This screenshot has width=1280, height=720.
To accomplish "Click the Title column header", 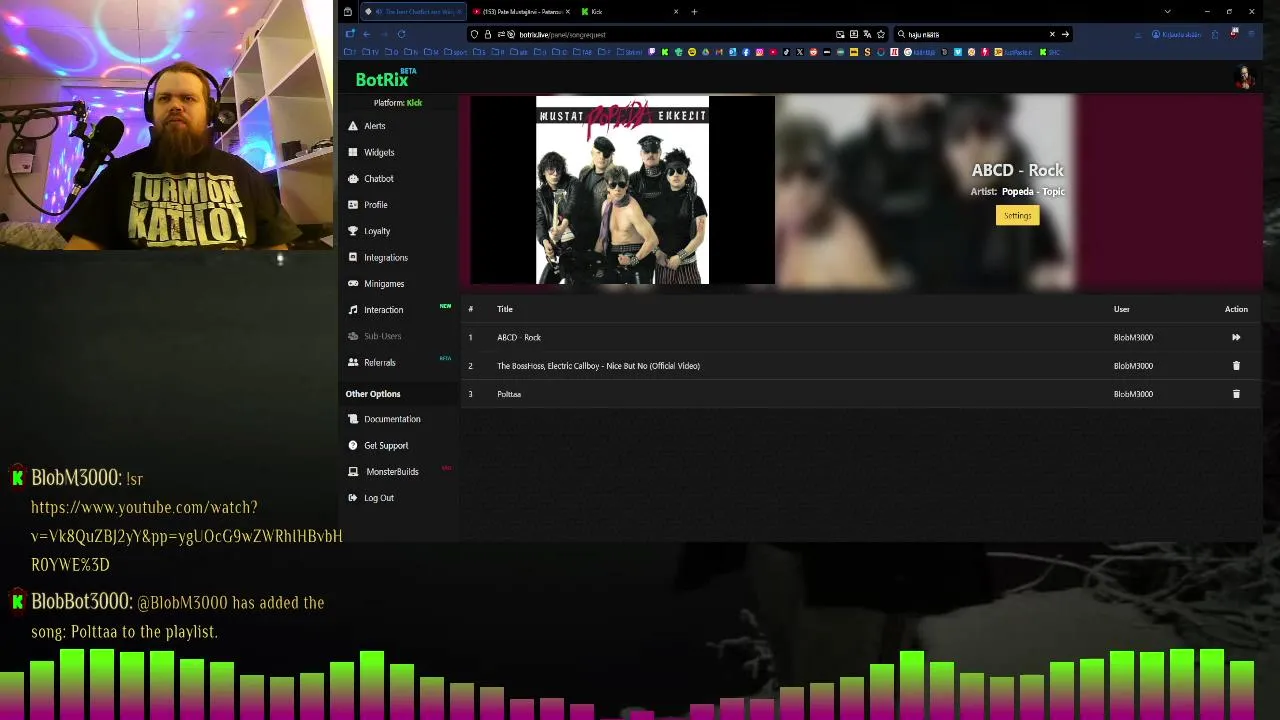I will coord(505,309).
